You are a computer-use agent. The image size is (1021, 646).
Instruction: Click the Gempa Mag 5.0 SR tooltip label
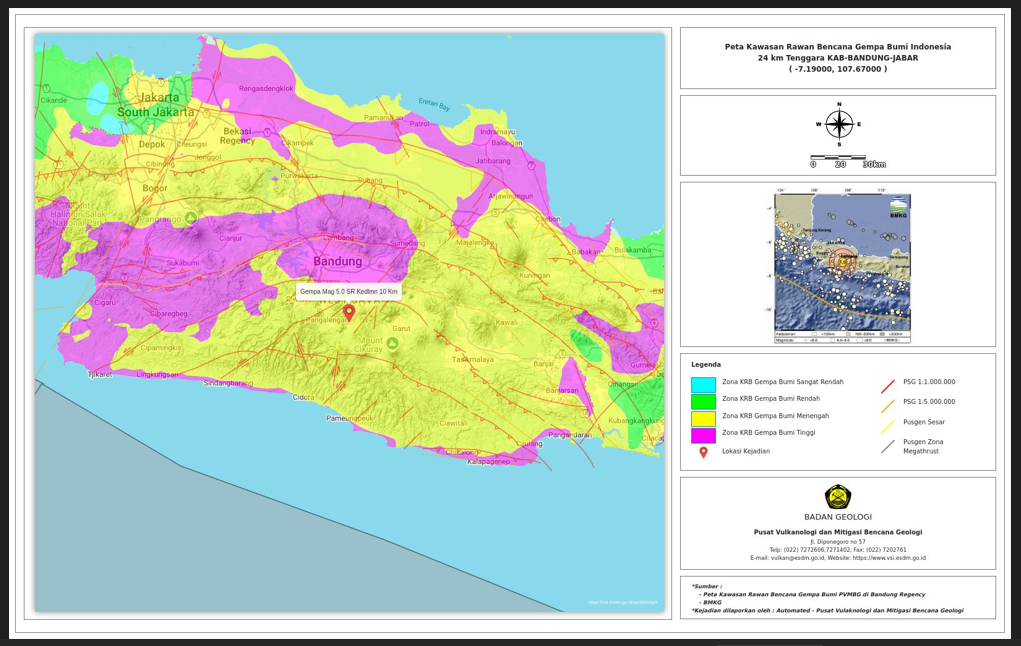(349, 291)
